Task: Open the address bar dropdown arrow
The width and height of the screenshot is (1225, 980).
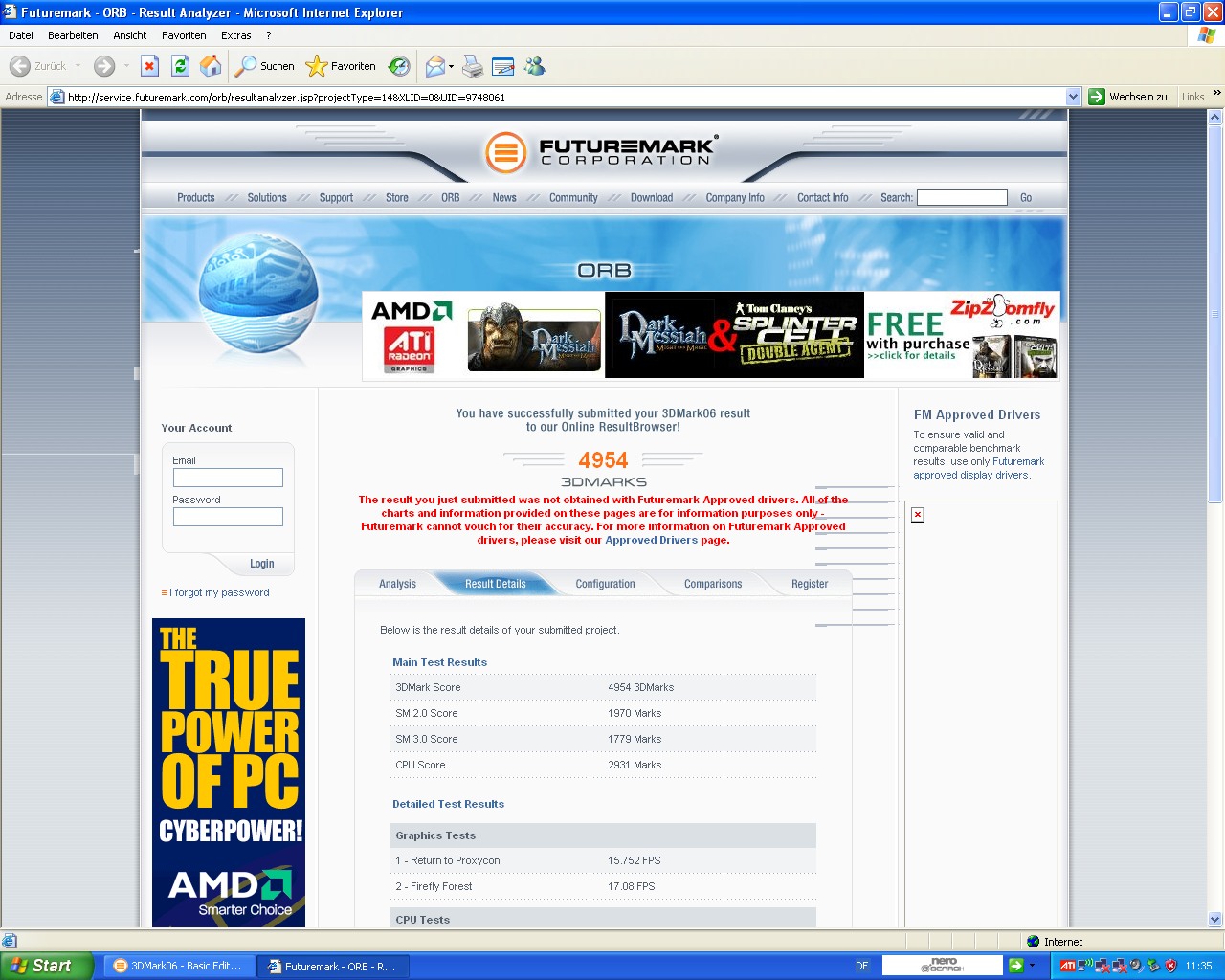Action: (1073, 97)
